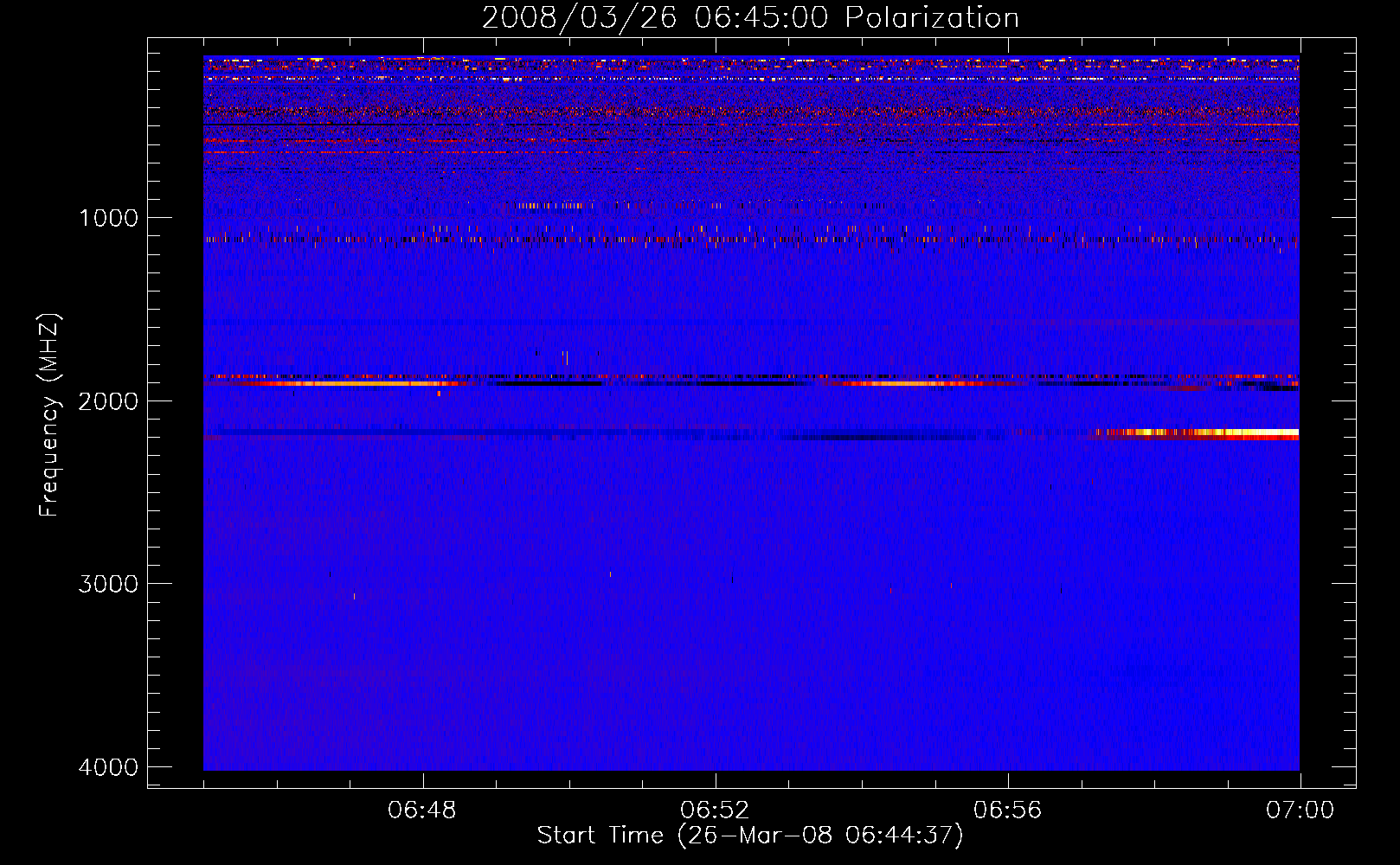Image resolution: width=1400 pixels, height=865 pixels.
Task: Click the 06:56 time tick label
Action: (1007, 811)
